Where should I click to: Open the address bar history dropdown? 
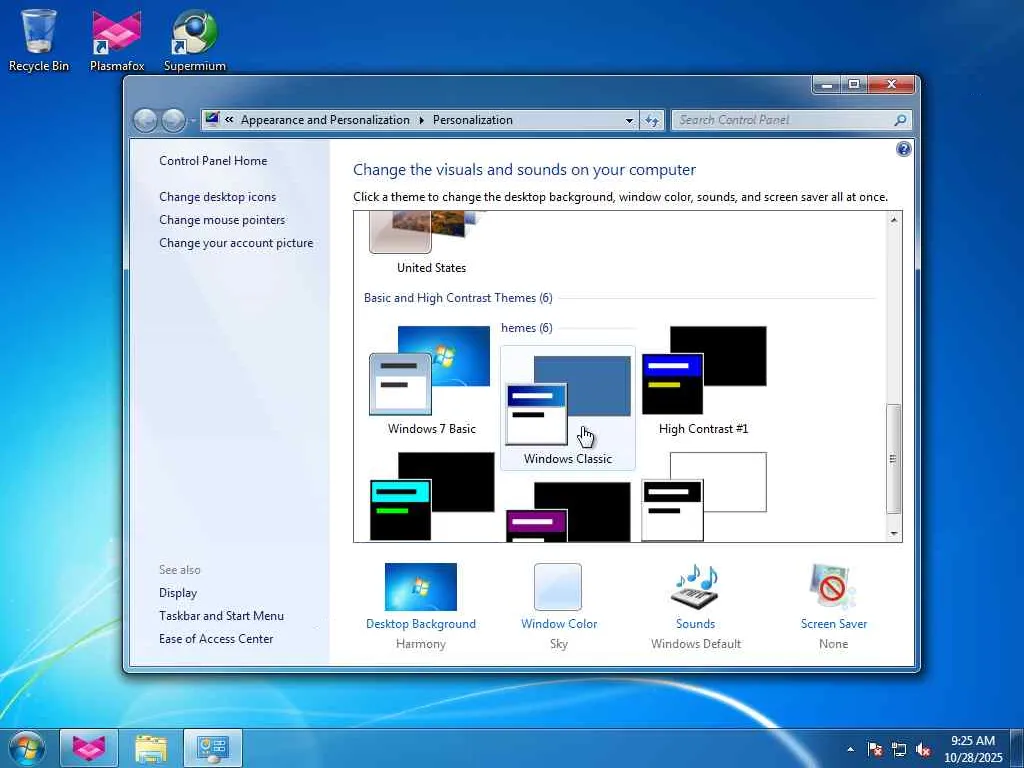[x=629, y=120]
